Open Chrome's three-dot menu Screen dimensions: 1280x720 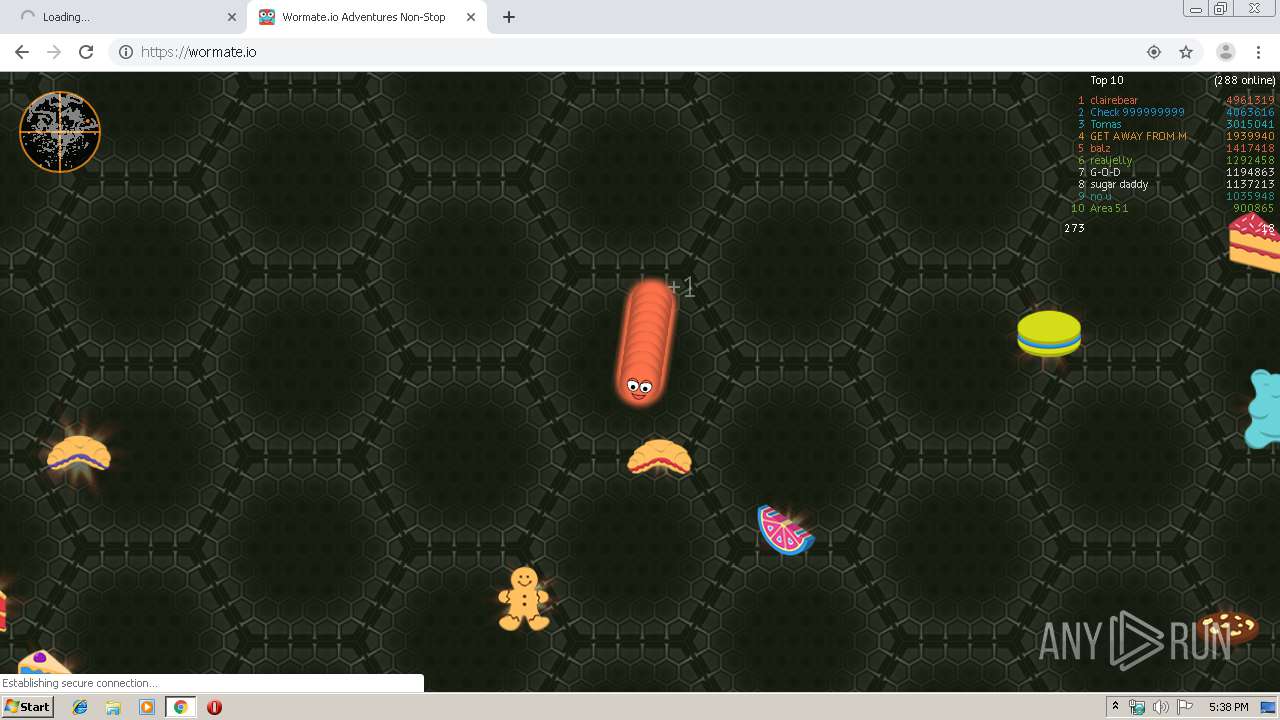1258,52
